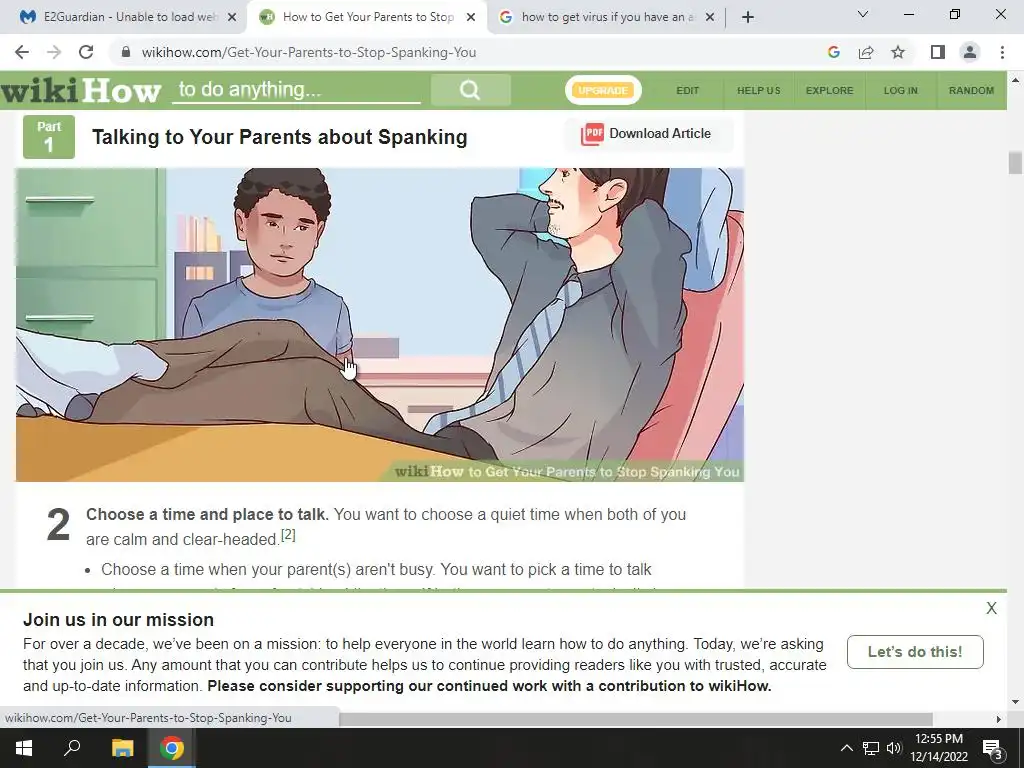Click the wikiHow search input field

(296, 90)
